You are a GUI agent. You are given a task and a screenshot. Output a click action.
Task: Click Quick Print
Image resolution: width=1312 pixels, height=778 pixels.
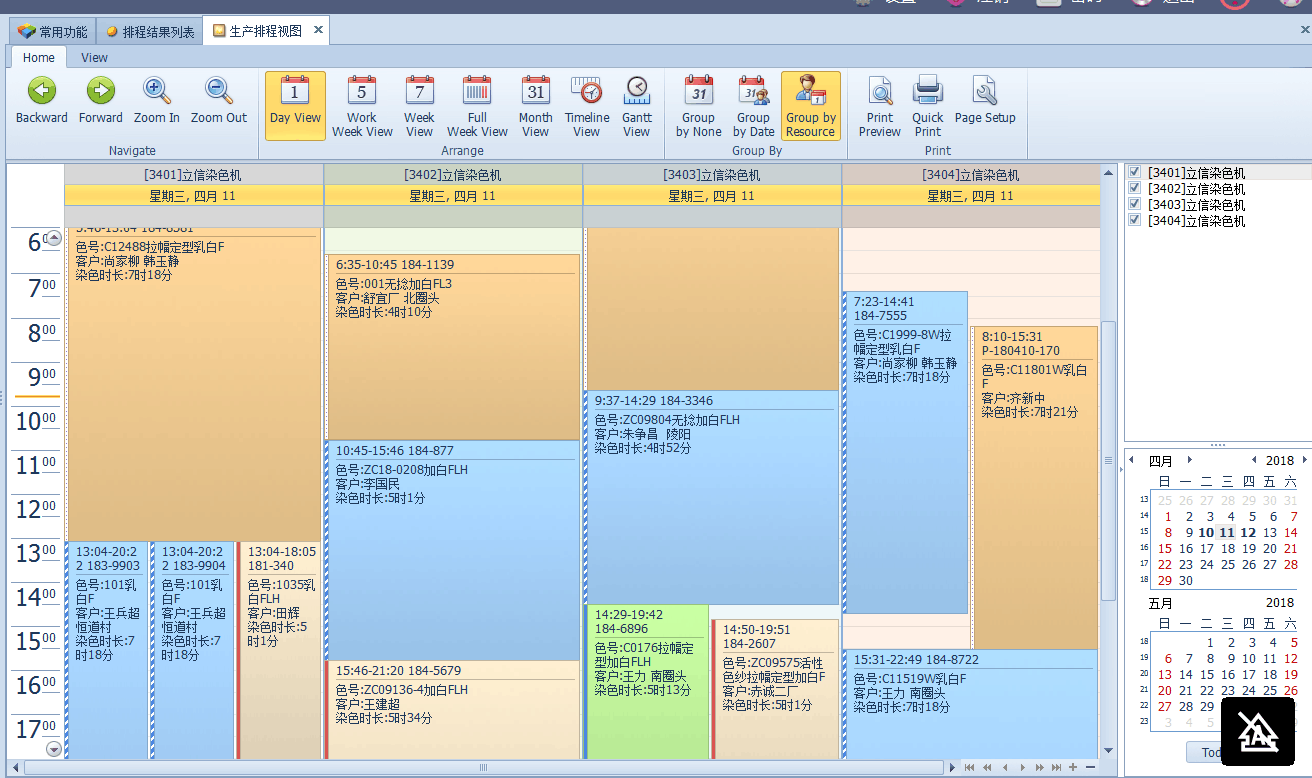(928, 105)
